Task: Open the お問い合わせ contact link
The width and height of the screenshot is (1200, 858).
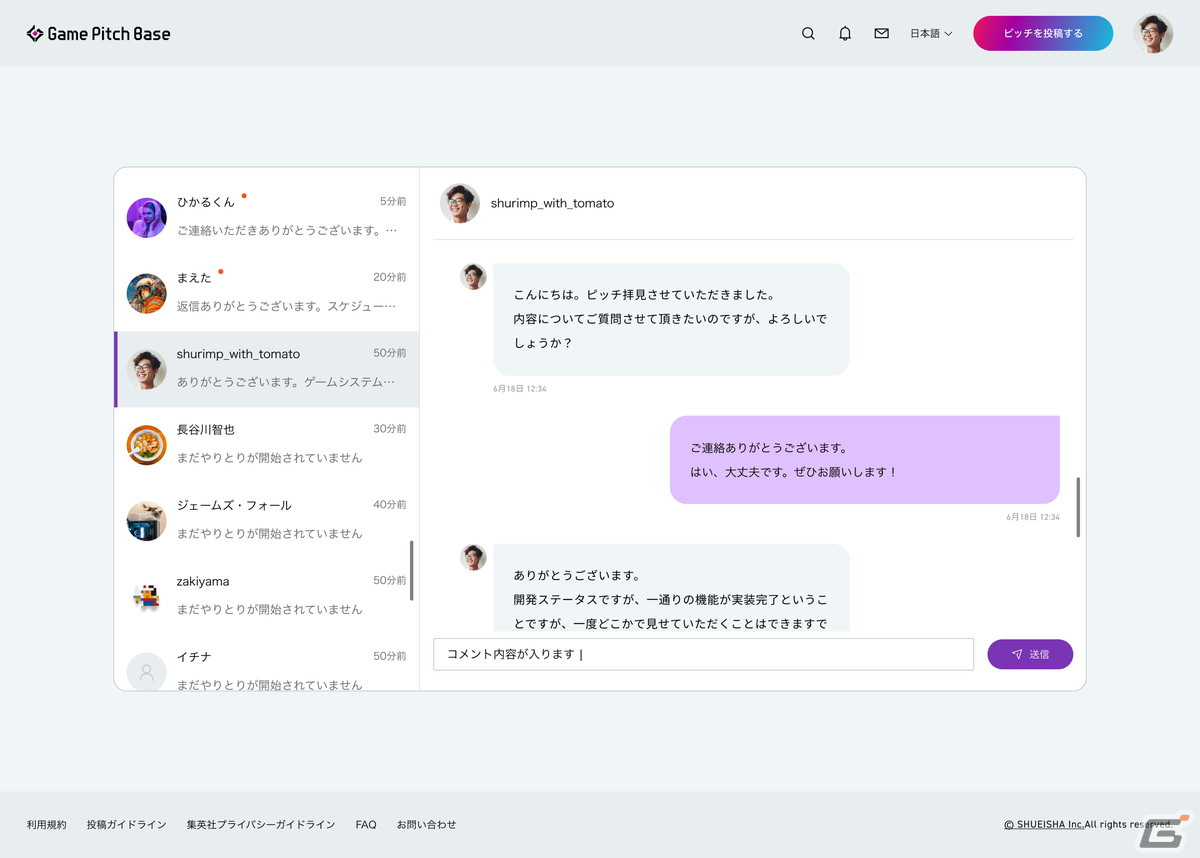Action: pos(426,824)
